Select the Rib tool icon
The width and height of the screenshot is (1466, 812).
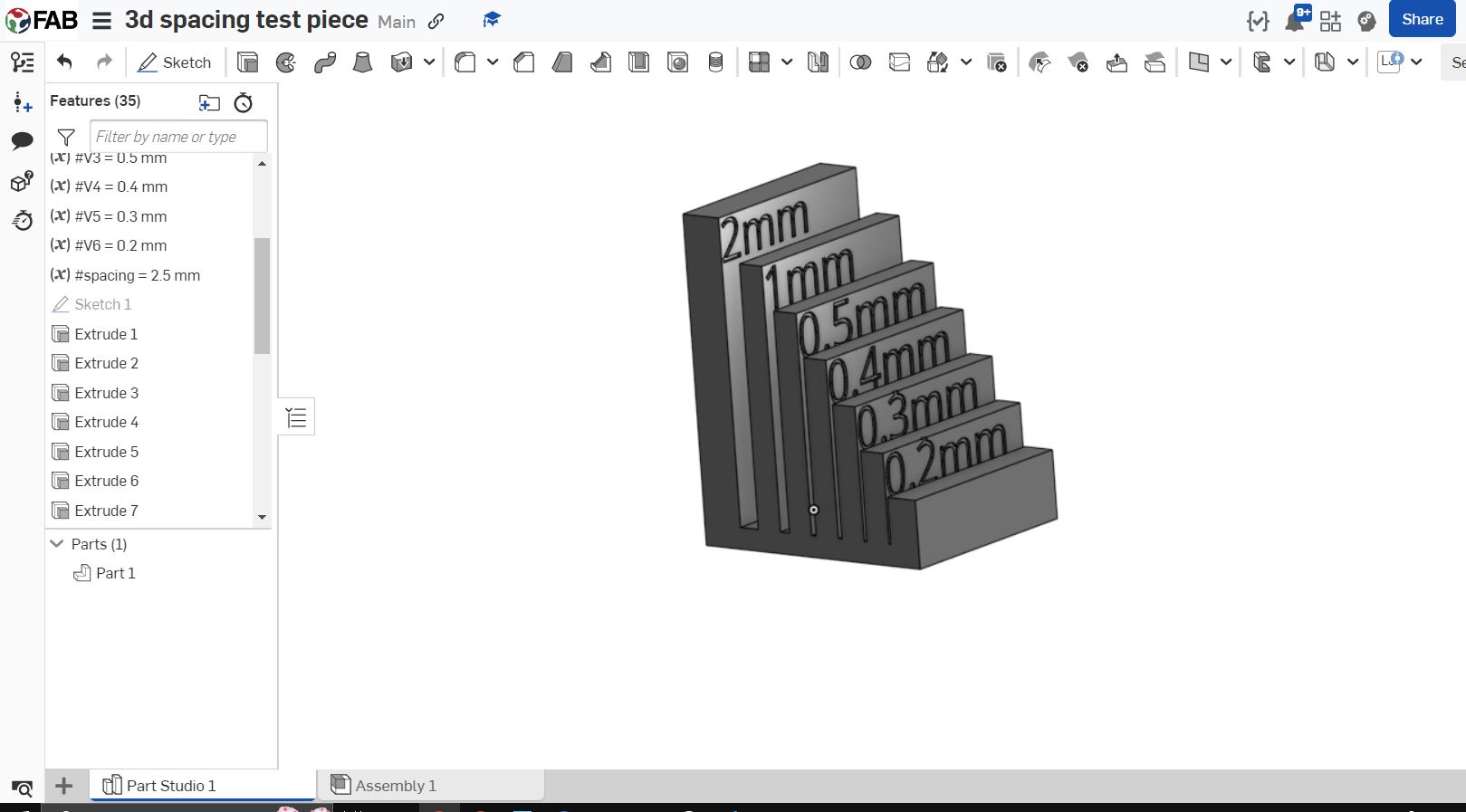coord(600,62)
